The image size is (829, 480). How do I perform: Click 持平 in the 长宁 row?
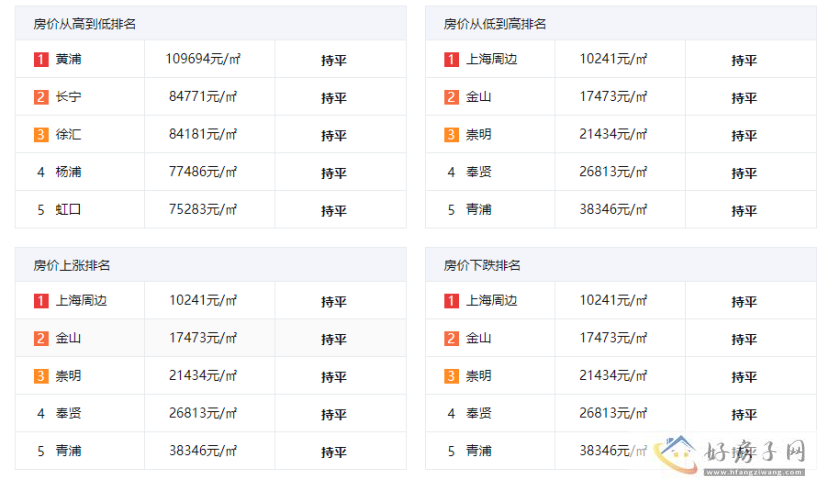click(x=334, y=98)
